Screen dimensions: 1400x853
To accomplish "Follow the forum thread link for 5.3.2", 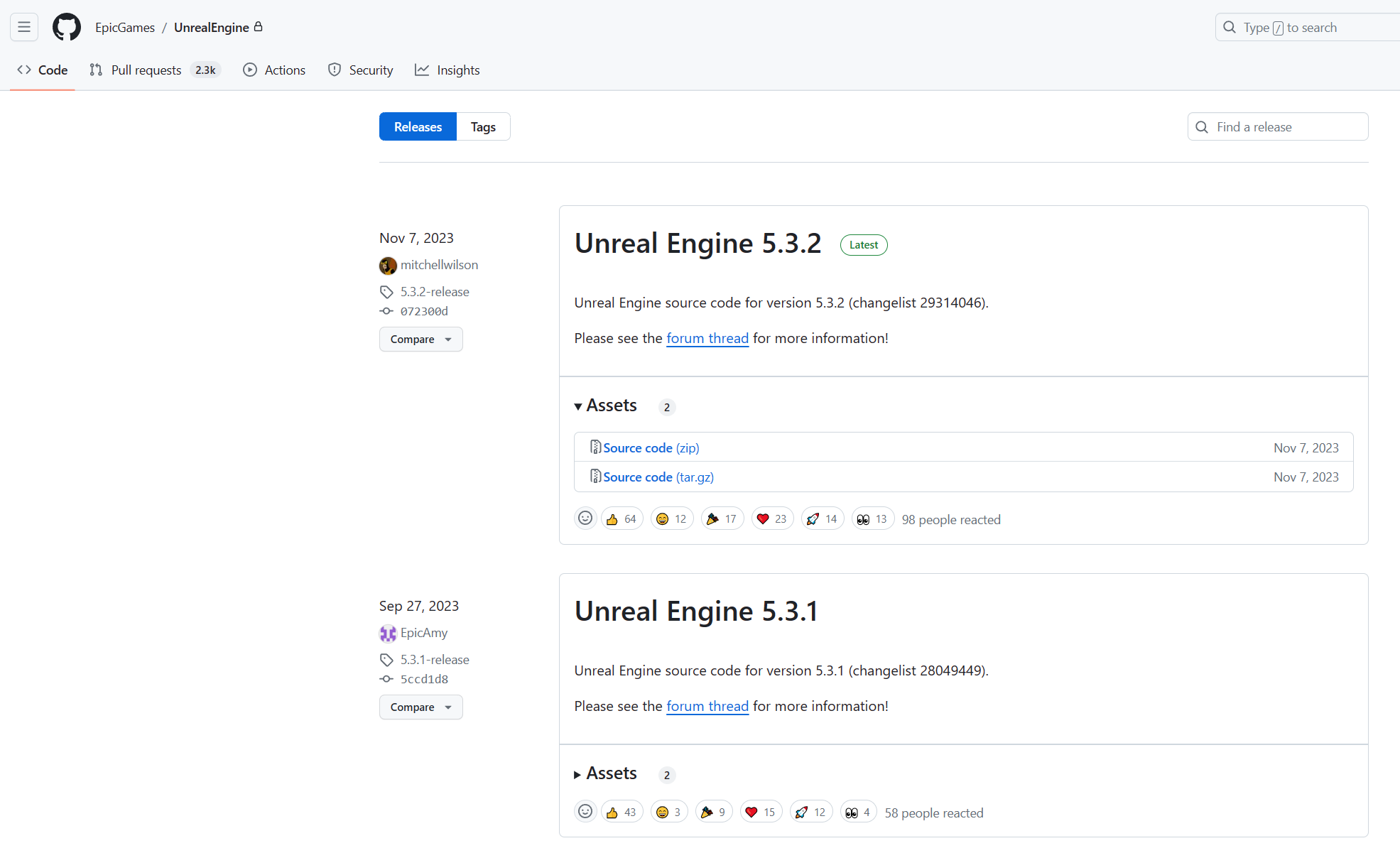I will click(707, 338).
